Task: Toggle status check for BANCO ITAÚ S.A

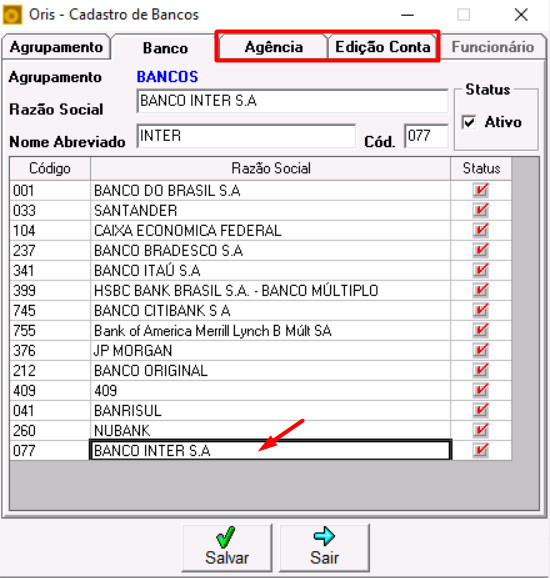Action: coord(480,270)
